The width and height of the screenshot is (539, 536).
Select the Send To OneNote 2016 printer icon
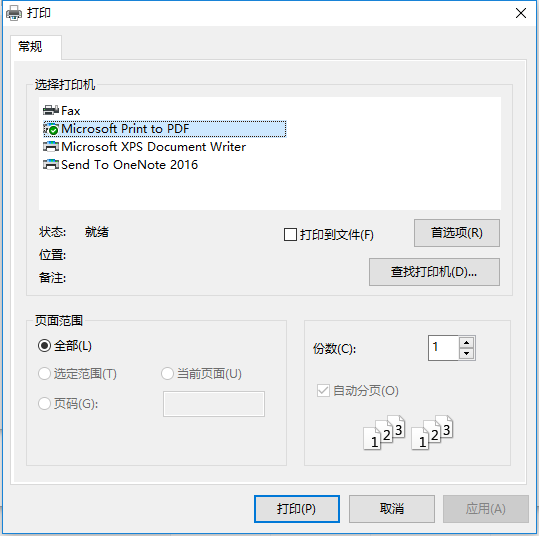[51, 165]
